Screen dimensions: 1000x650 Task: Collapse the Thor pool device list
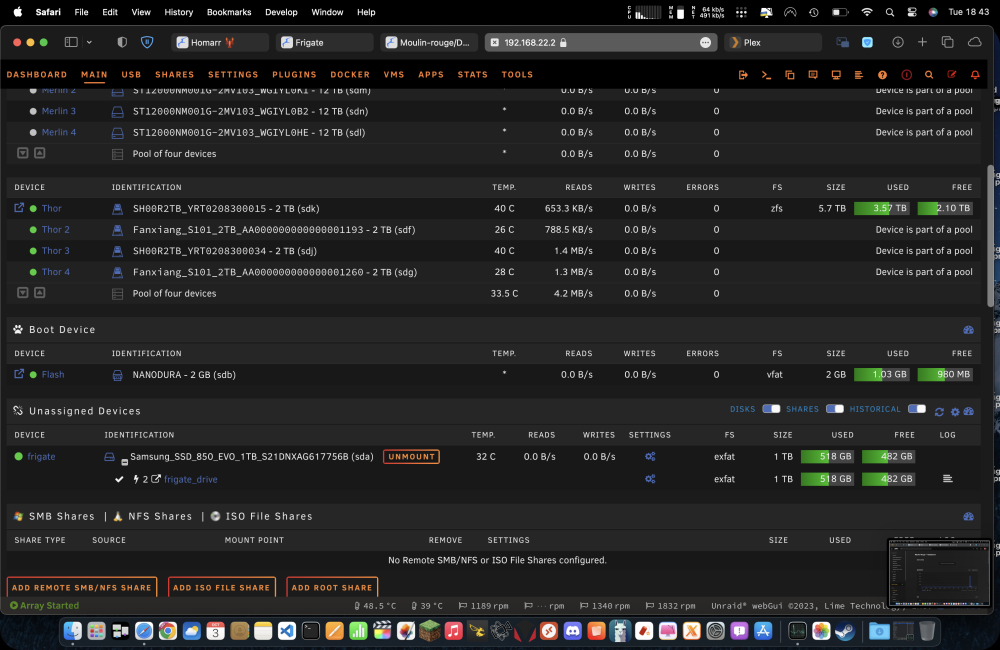coord(40,293)
